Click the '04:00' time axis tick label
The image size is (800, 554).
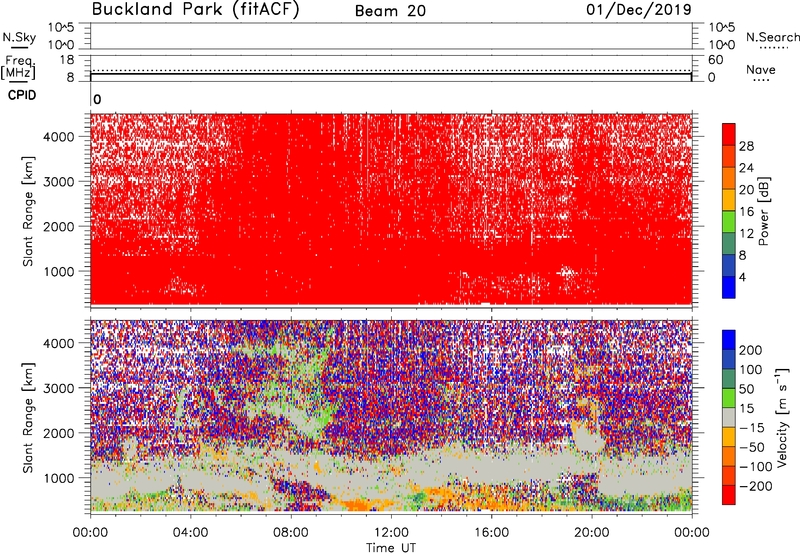(x=190, y=533)
